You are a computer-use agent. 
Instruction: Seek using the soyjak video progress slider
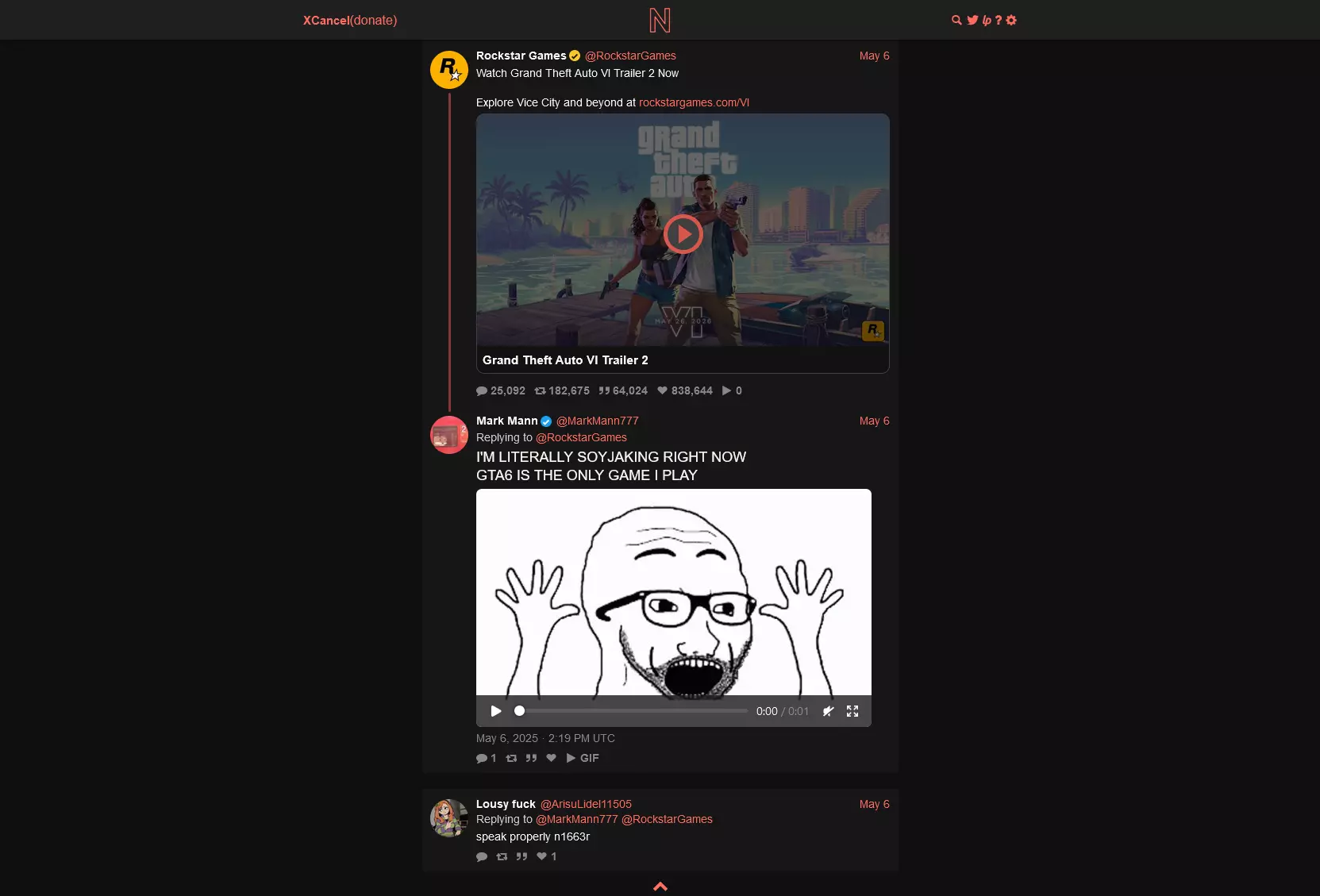(x=631, y=711)
